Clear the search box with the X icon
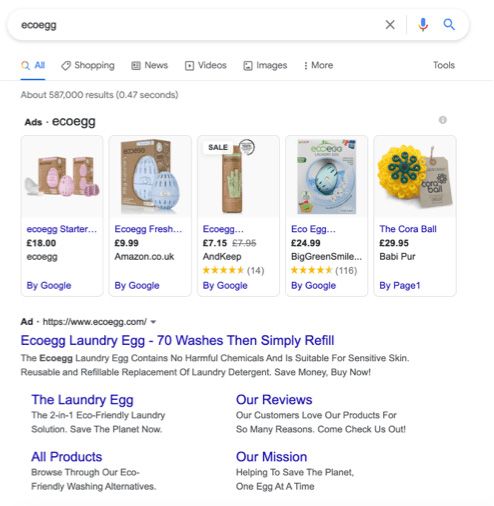 click(390, 24)
